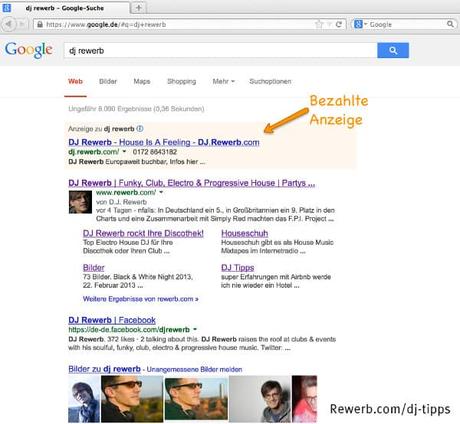Click the author photo thumbnail of D.J. Rewerb

80,202
